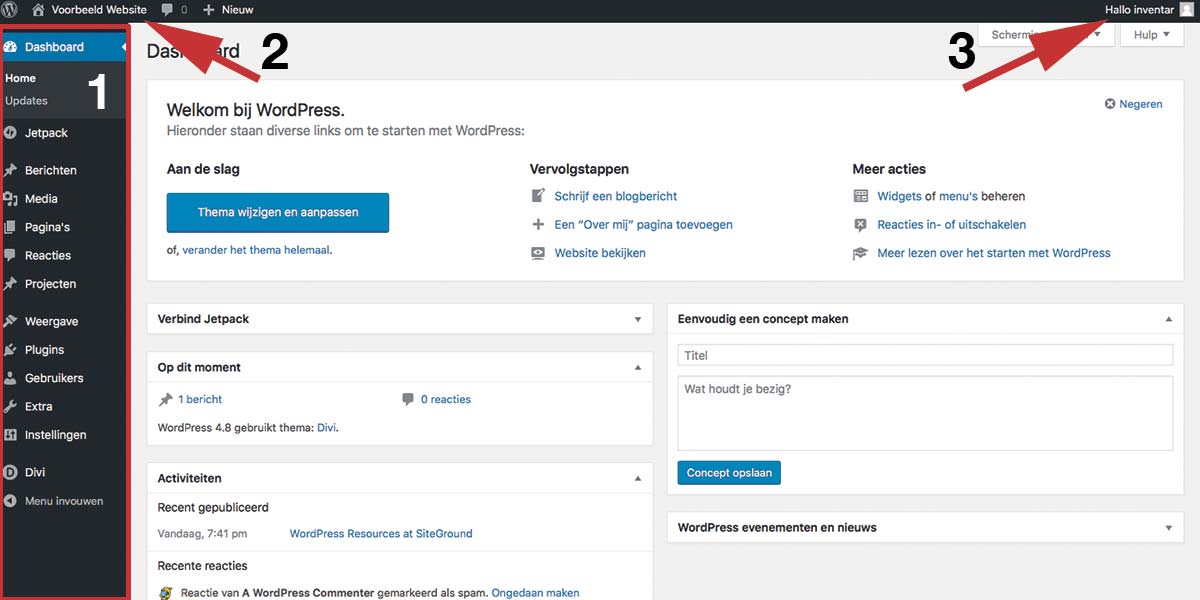The width and height of the screenshot is (1200, 600).
Task: Collapse sidebar with Menu invouwen
Action: tap(64, 501)
